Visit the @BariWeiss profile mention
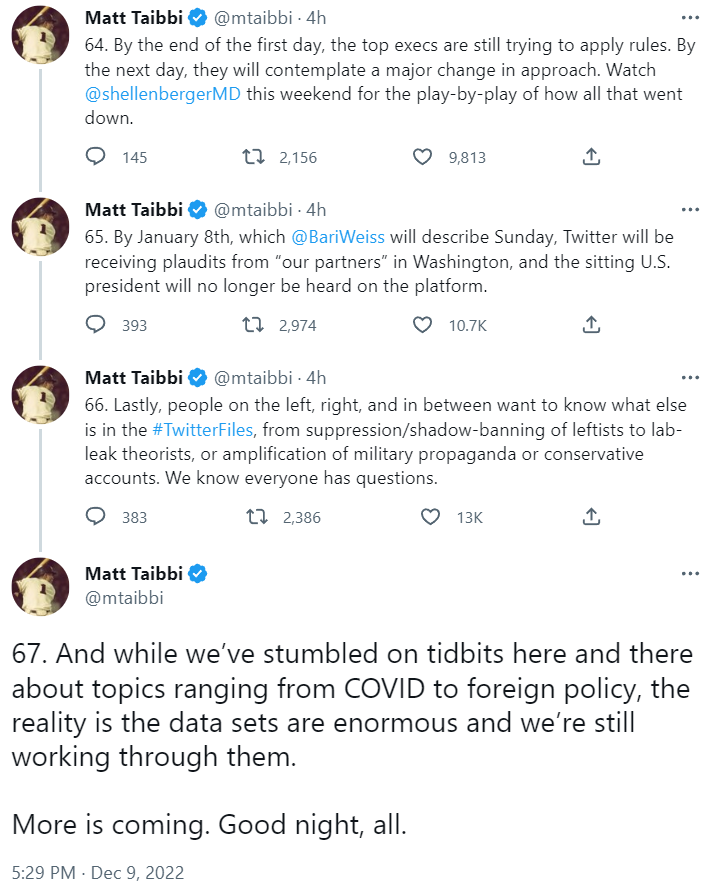 pos(337,237)
